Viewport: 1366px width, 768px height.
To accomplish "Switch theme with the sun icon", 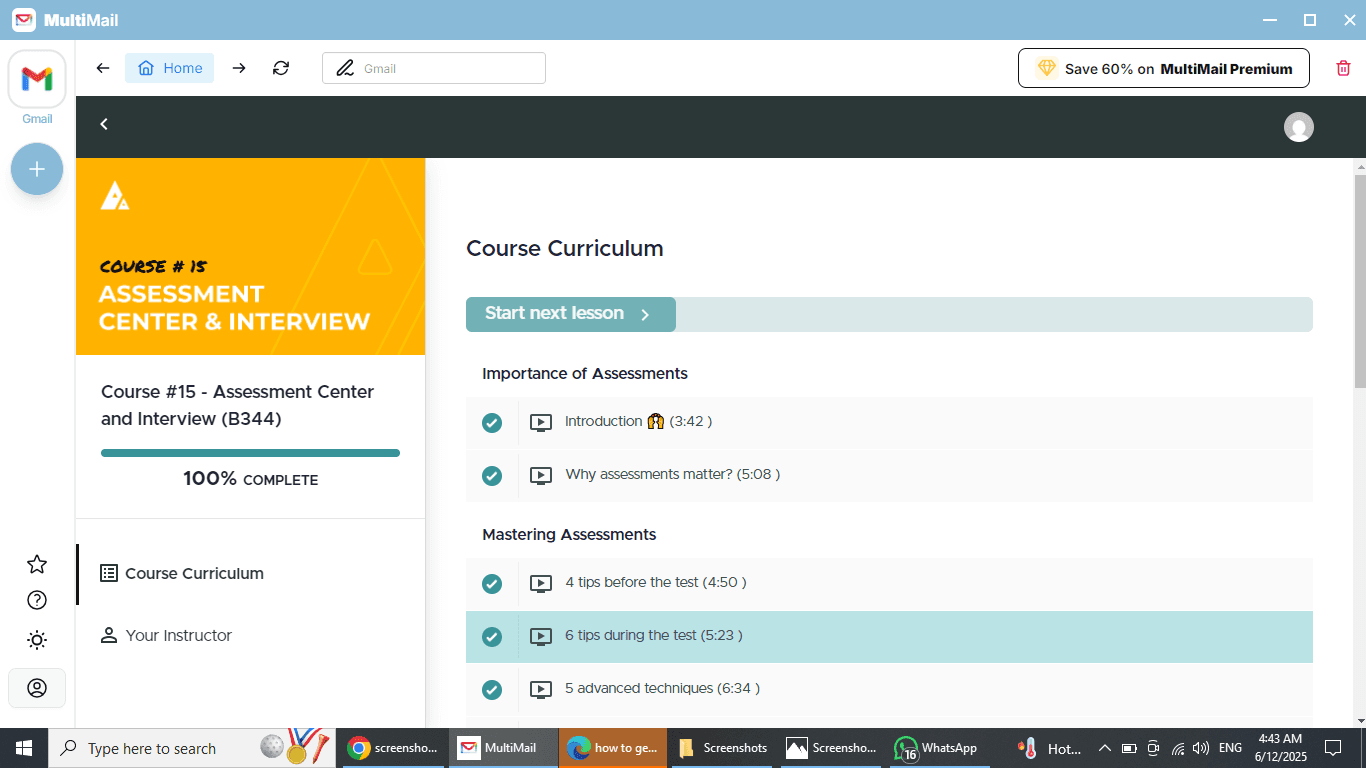I will coord(37,640).
